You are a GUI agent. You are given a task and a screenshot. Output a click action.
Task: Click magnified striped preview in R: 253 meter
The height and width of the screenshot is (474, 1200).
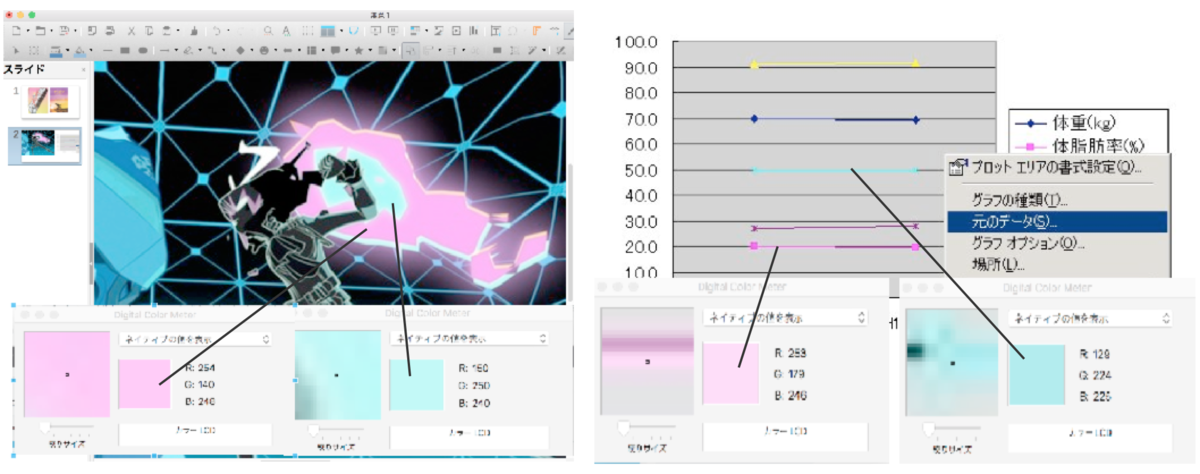[x=647, y=361]
